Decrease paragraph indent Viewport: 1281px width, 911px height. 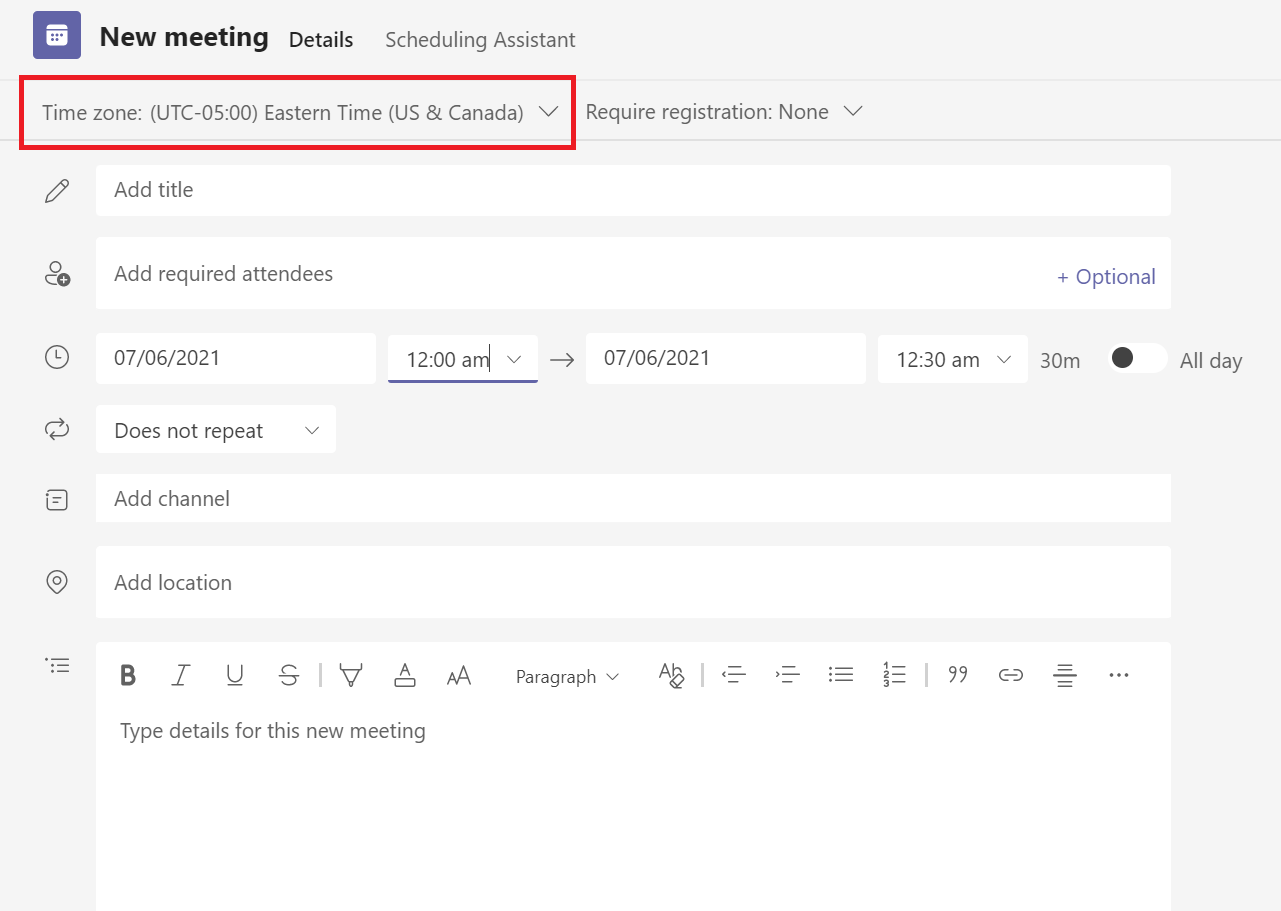(x=734, y=675)
